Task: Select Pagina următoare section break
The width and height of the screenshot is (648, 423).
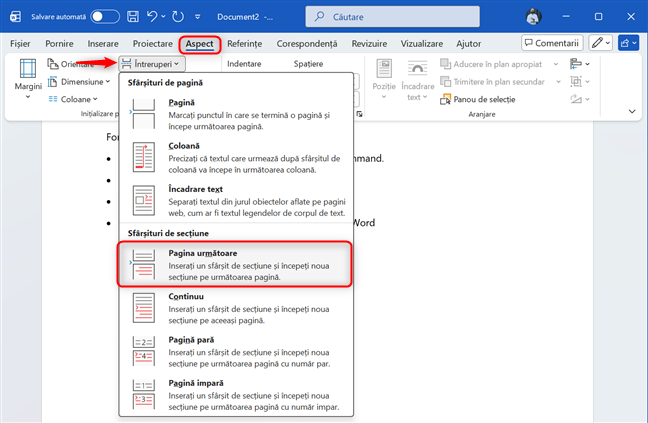Action: point(235,264)
